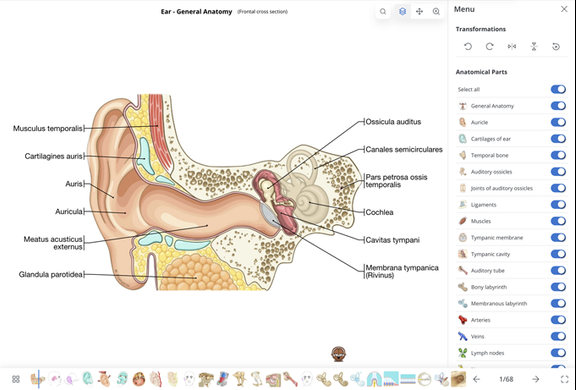Click the Cartilagines auris label
This screenshot has height=390, width=576.
[x=54, y=156]
